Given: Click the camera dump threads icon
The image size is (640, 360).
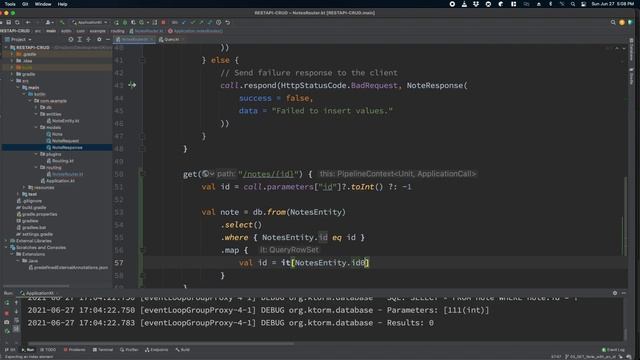Looking at the screenshot, I should click(7, 322).
